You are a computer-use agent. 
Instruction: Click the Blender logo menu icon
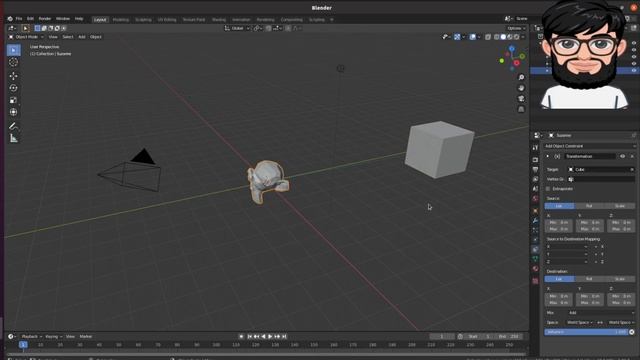coord(10,19)
